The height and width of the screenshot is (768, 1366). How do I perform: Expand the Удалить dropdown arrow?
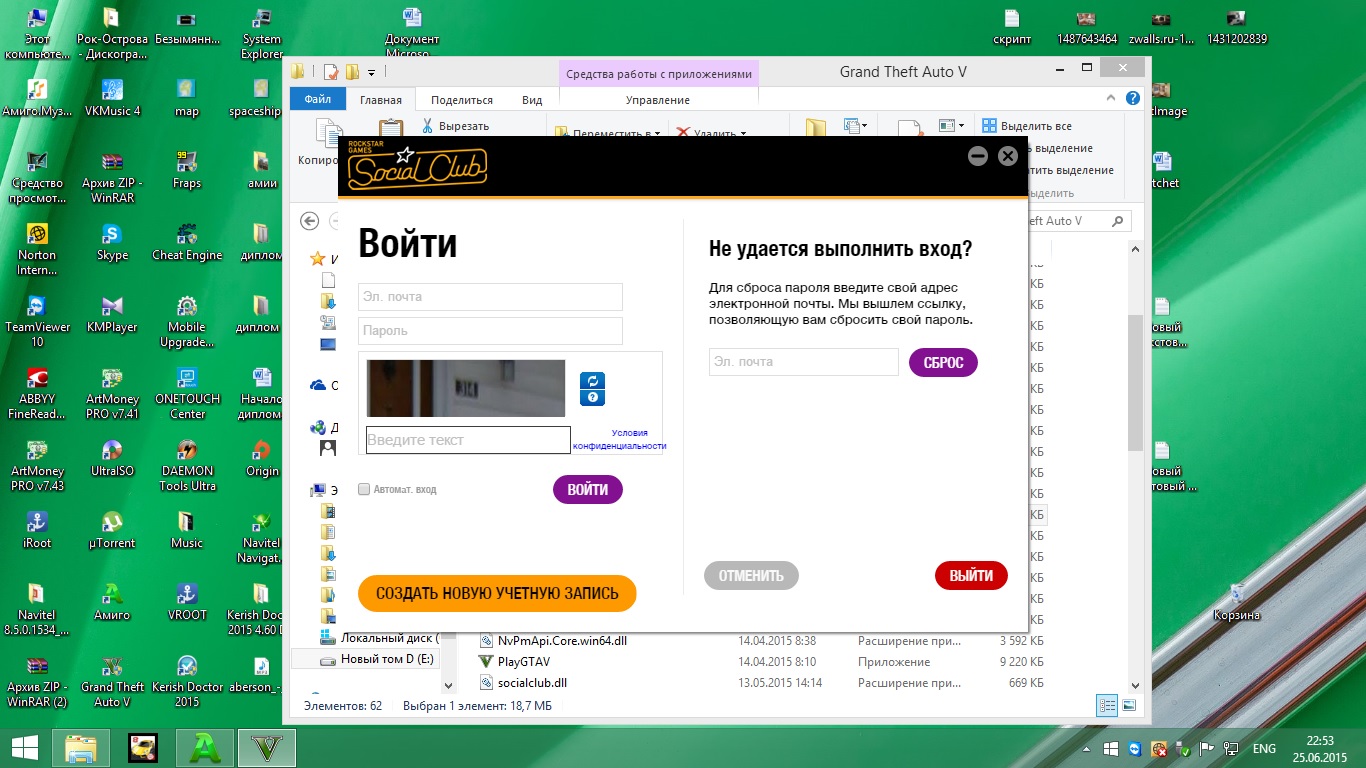click(743, 133)
